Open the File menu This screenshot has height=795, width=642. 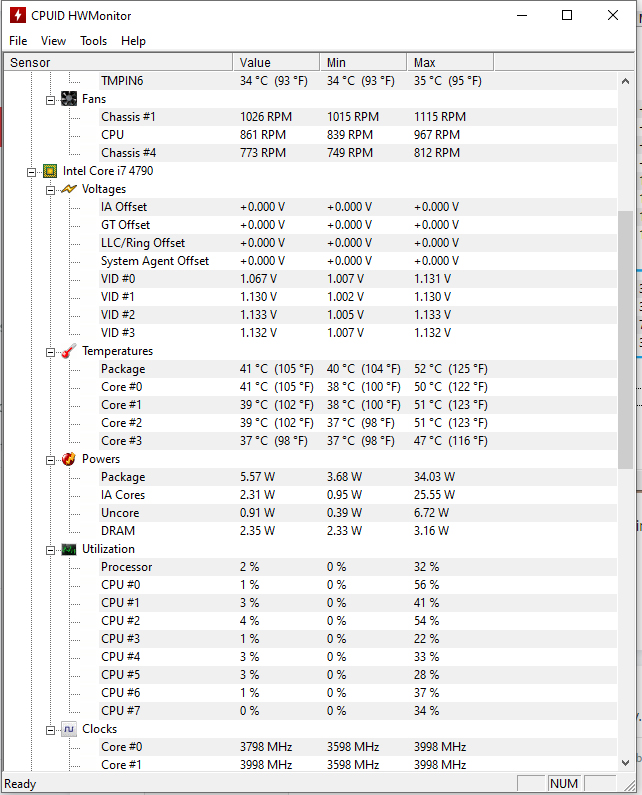click(18, 41)
